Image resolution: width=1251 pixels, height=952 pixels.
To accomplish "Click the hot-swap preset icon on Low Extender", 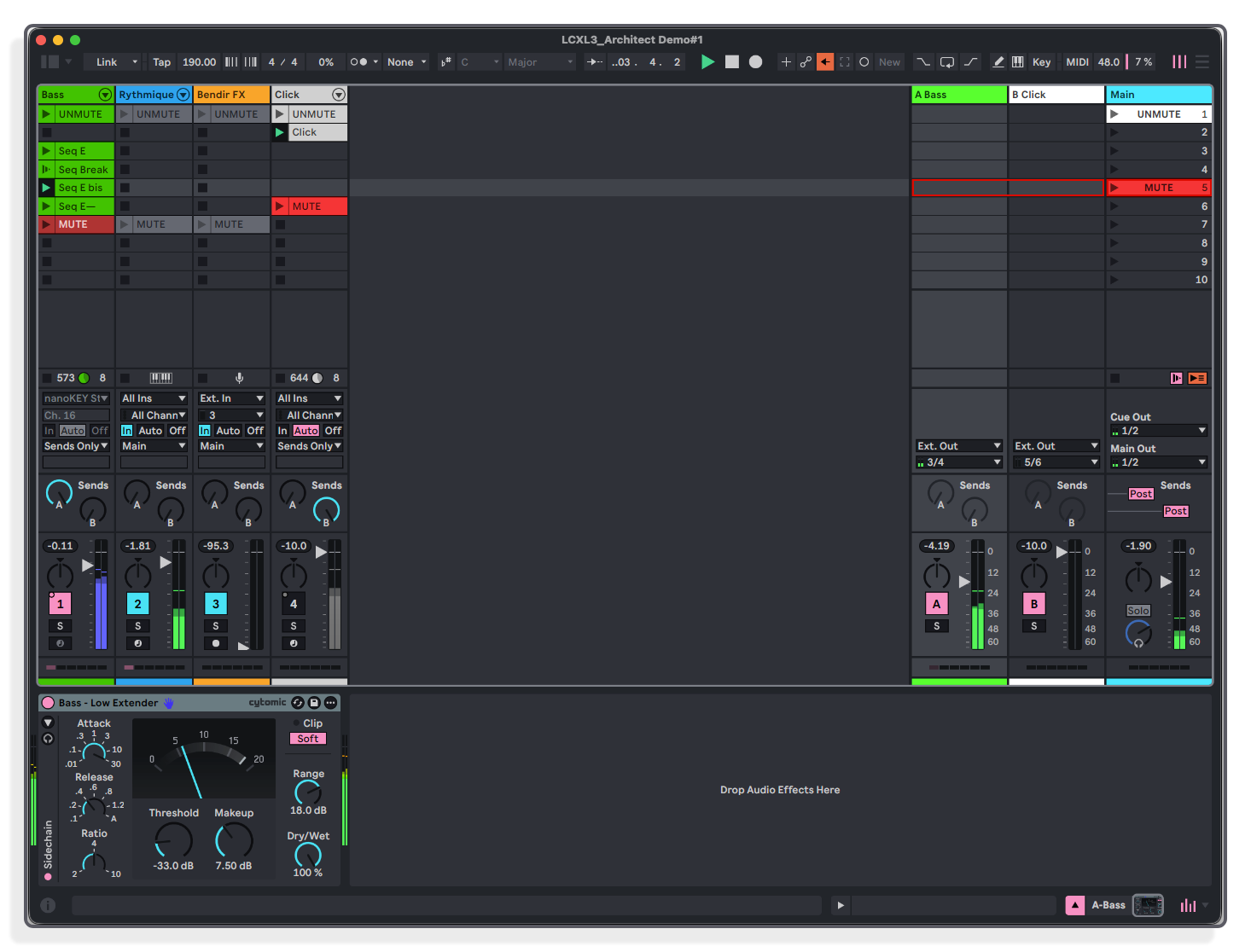I will point(298,703).
